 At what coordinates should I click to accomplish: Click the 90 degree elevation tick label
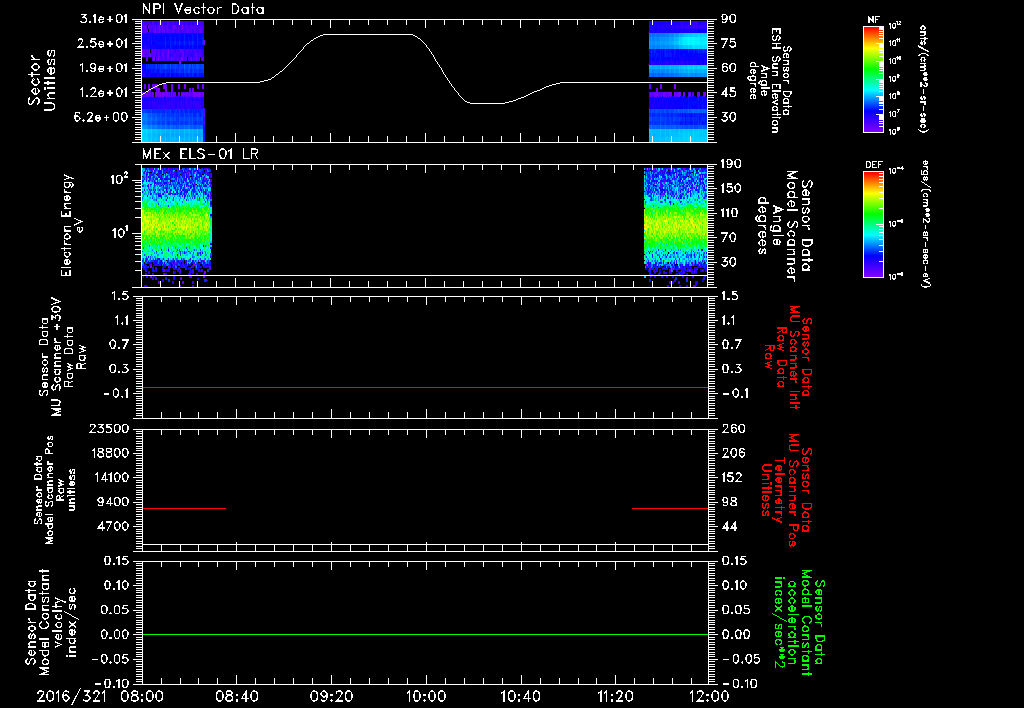click(x=729, y=19)
